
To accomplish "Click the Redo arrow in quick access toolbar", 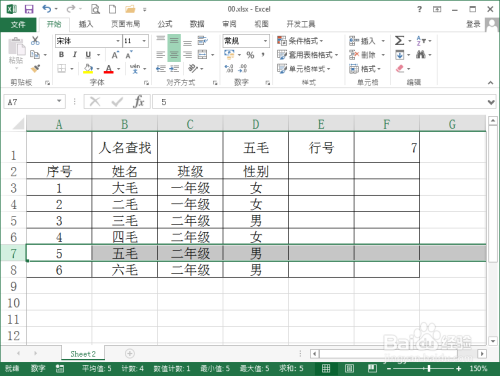I will [x=70, y=9].
